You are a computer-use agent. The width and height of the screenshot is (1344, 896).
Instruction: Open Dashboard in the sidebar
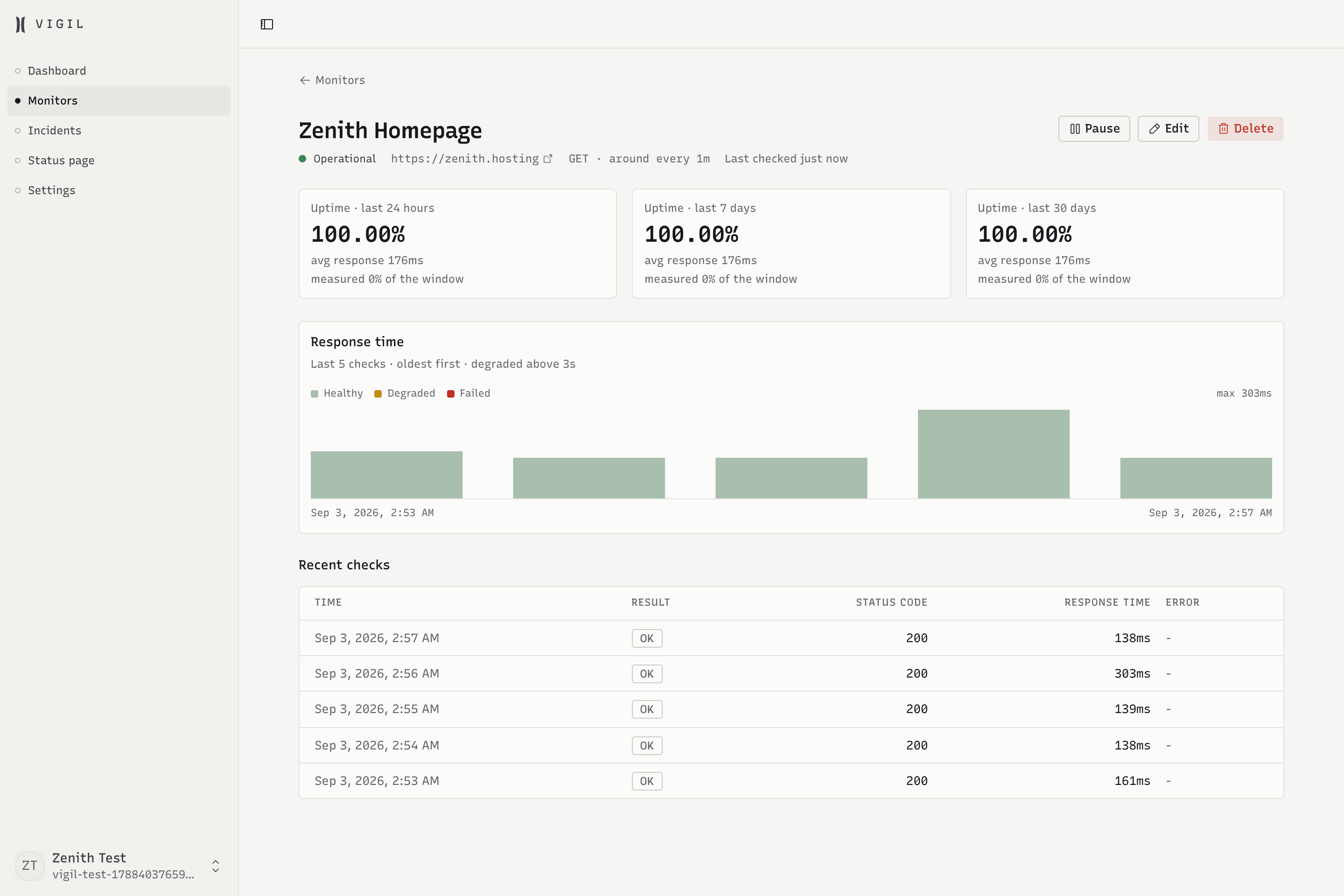(x=119, y=71)
